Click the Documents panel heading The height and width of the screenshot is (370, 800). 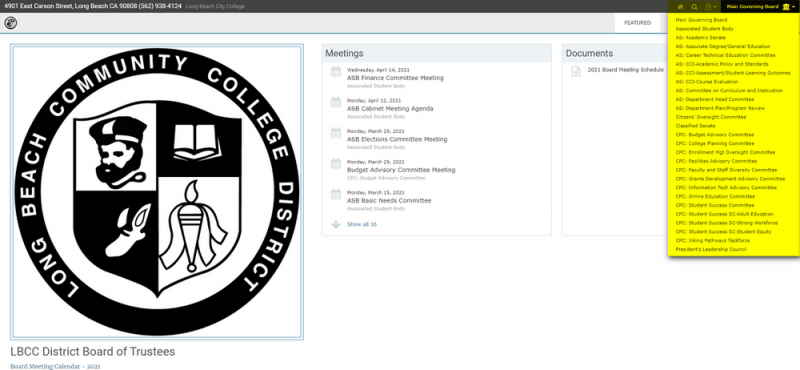pyautogui.click(x=589, y=53)
